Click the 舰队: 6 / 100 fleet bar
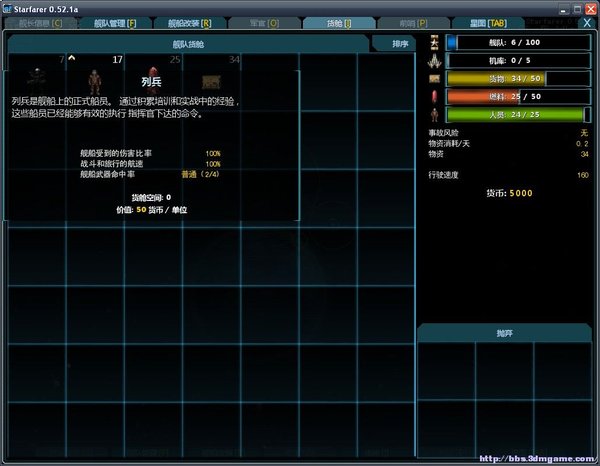The width and height of the screenshot is (600, 466). (x=518, y=42)
